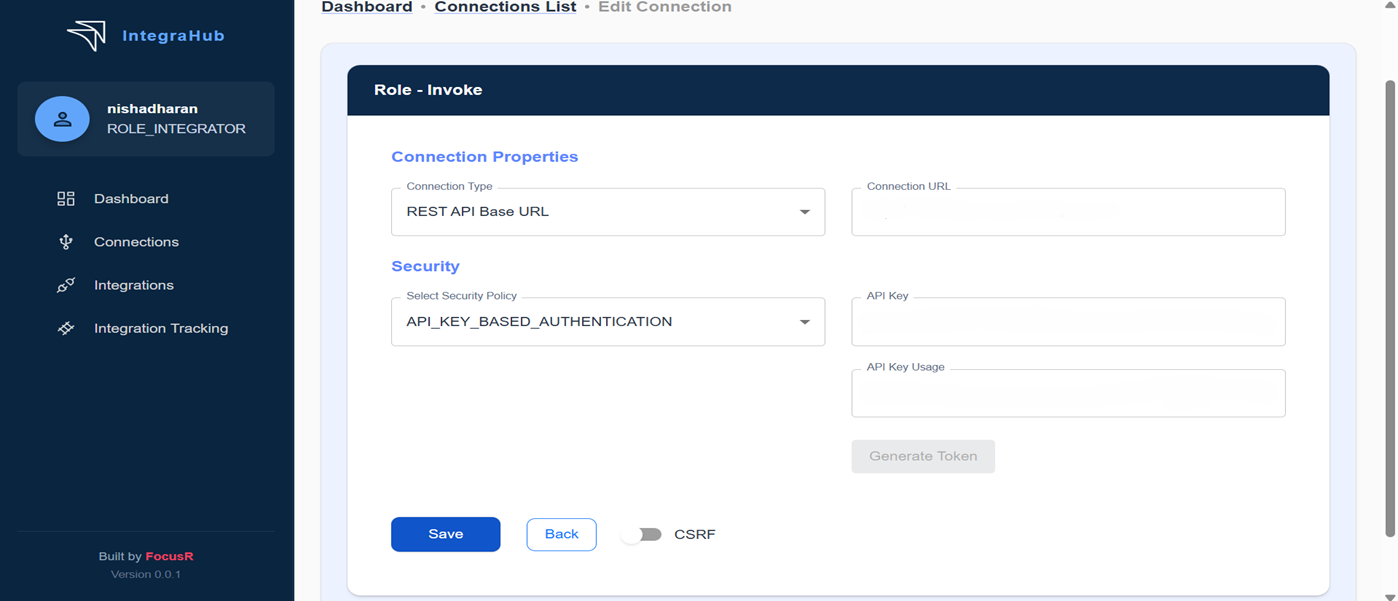Enable CSRF protection for this connection
The width and height of the screenshot is (1398, 601).
643,534
